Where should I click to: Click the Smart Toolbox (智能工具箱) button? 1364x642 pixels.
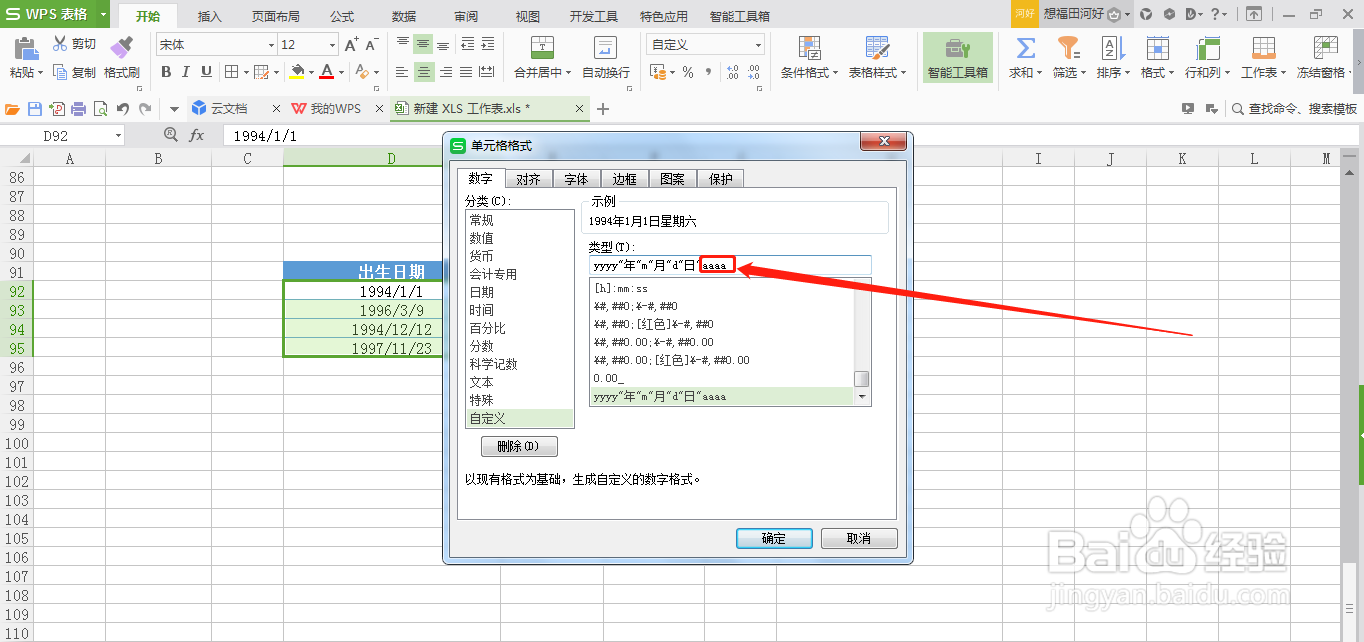click(x=957, y=58)
